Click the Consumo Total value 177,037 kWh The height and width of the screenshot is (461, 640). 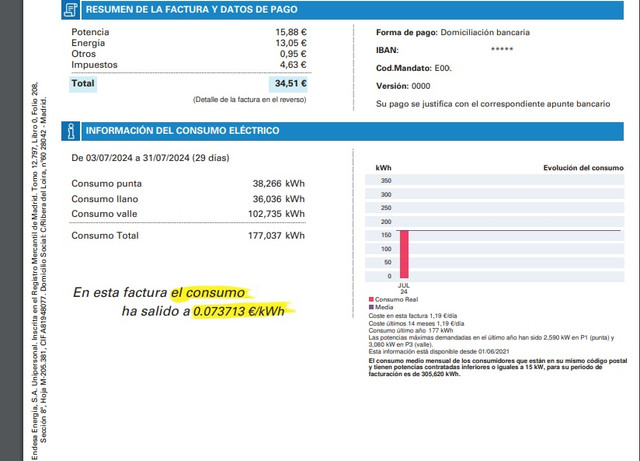point(276,236)
